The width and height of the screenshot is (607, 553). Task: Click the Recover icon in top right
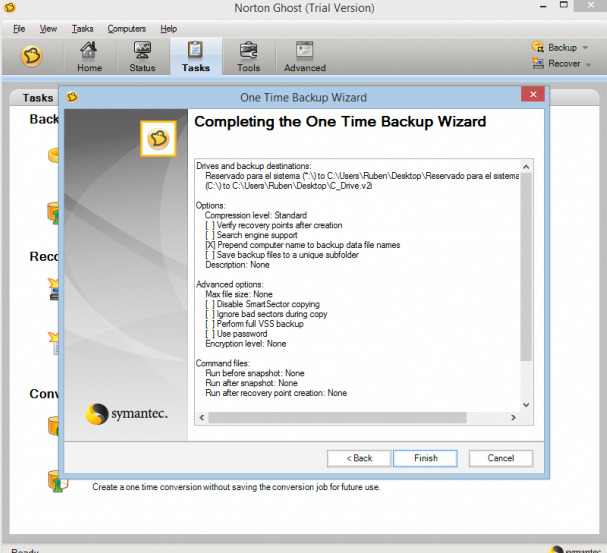point(538,63)
